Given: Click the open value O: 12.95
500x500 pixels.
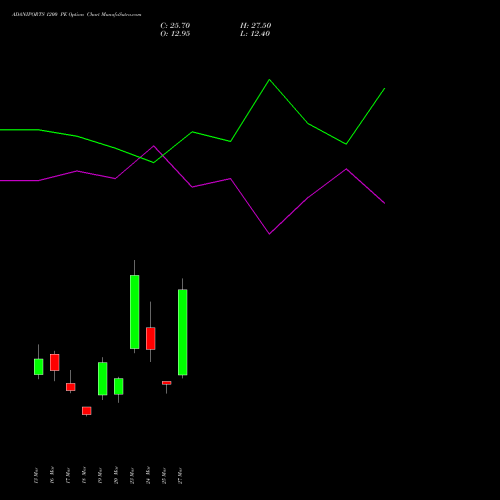Looking at the screenshot, I should [175, 34].
